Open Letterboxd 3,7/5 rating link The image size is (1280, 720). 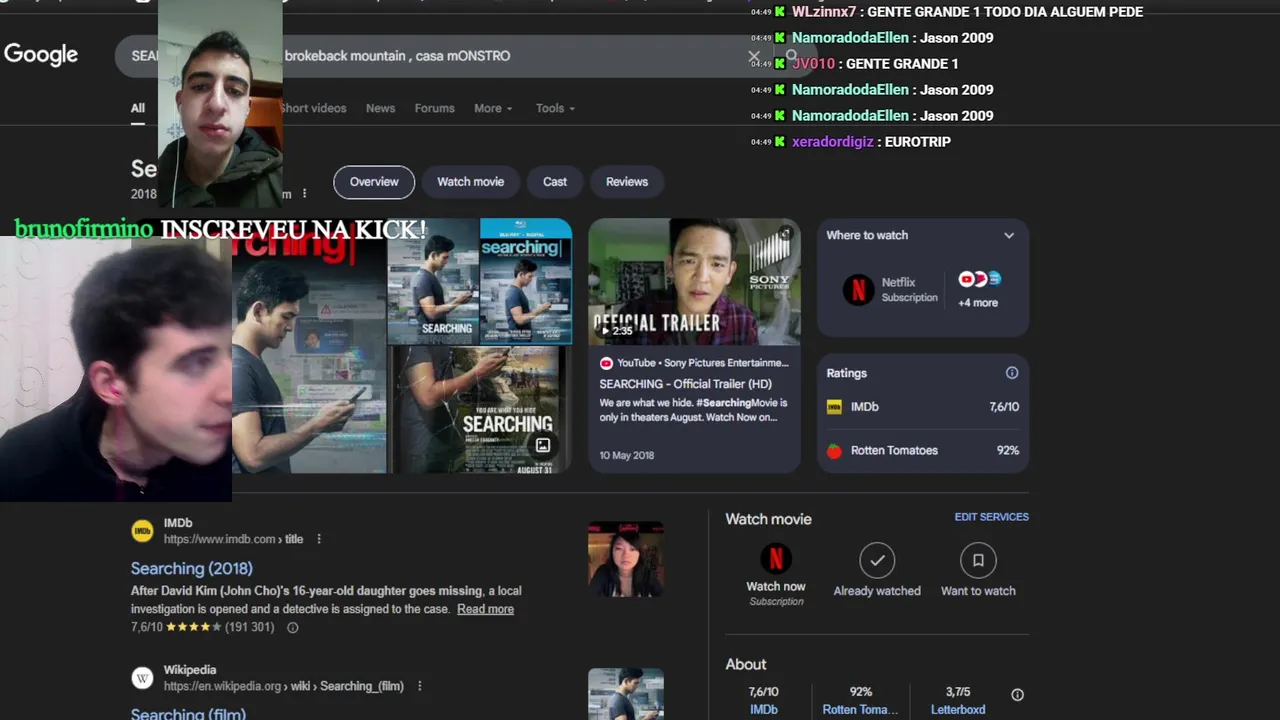tap(958, 700)
